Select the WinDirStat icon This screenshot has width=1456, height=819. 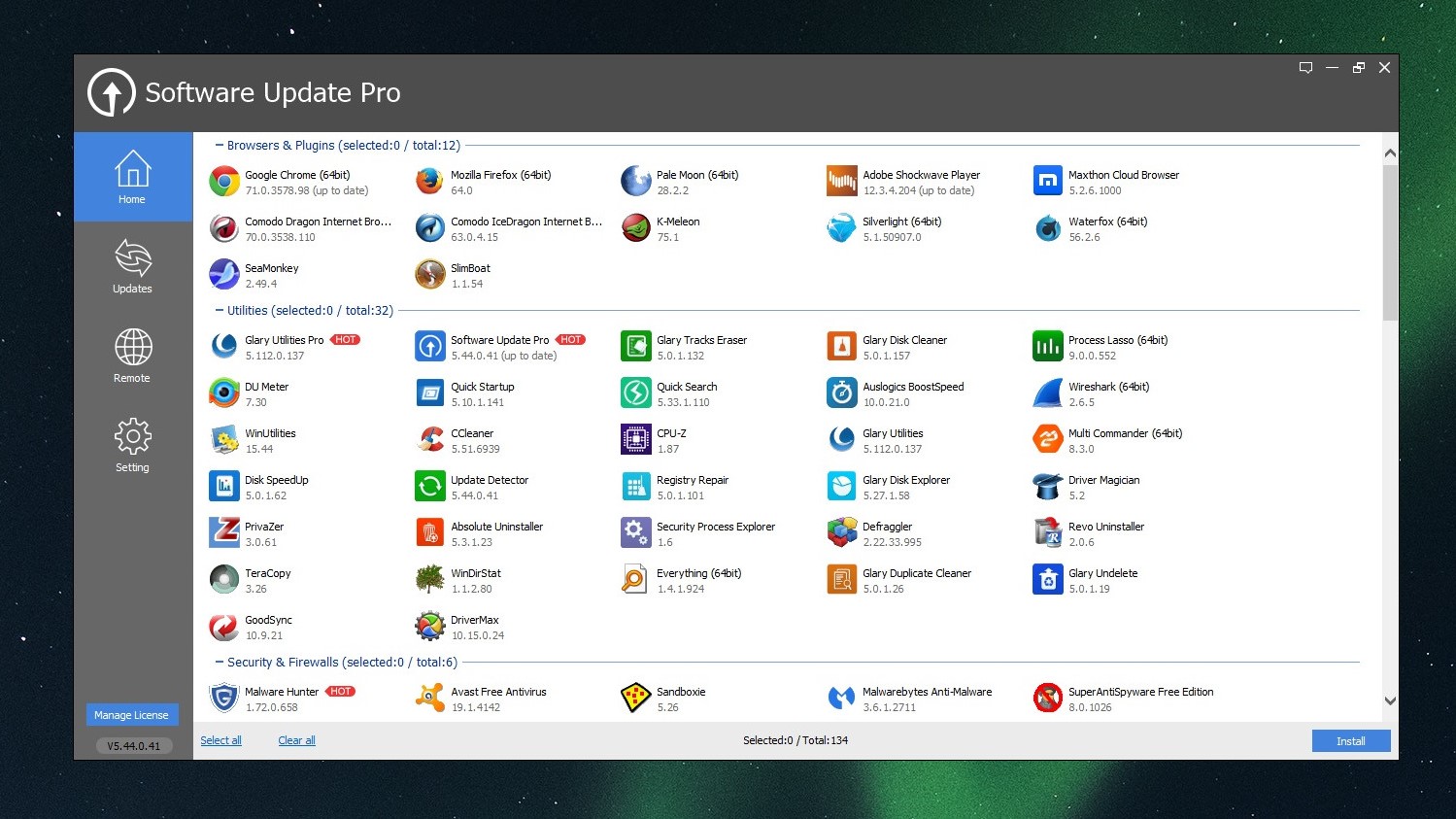coord(430,580)
